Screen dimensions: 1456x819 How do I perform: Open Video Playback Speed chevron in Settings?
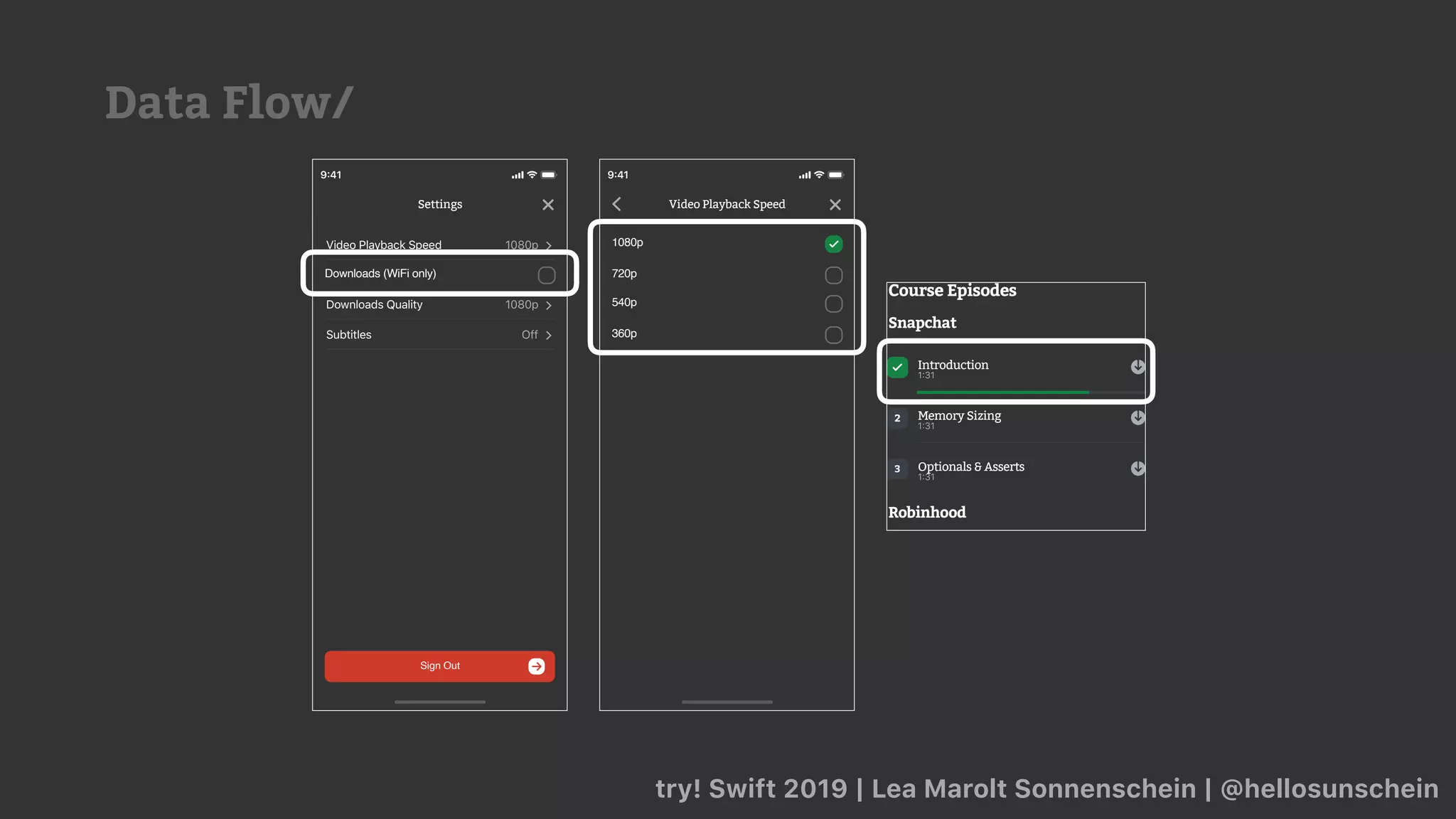[x=548, y=245]
